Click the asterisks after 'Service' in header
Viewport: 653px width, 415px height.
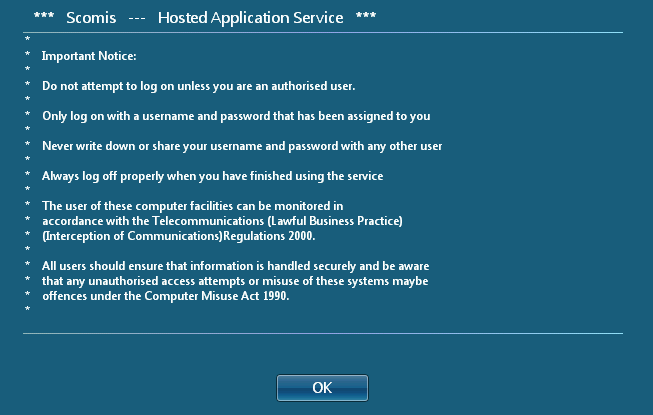point(365,19)
